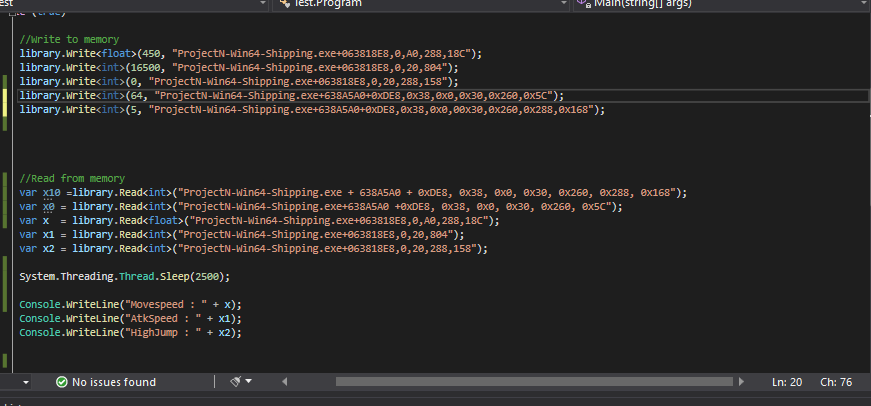Screen dimensions: 871x406
Task: Click the green check health indicator icon
Action: tap(62, 382)
